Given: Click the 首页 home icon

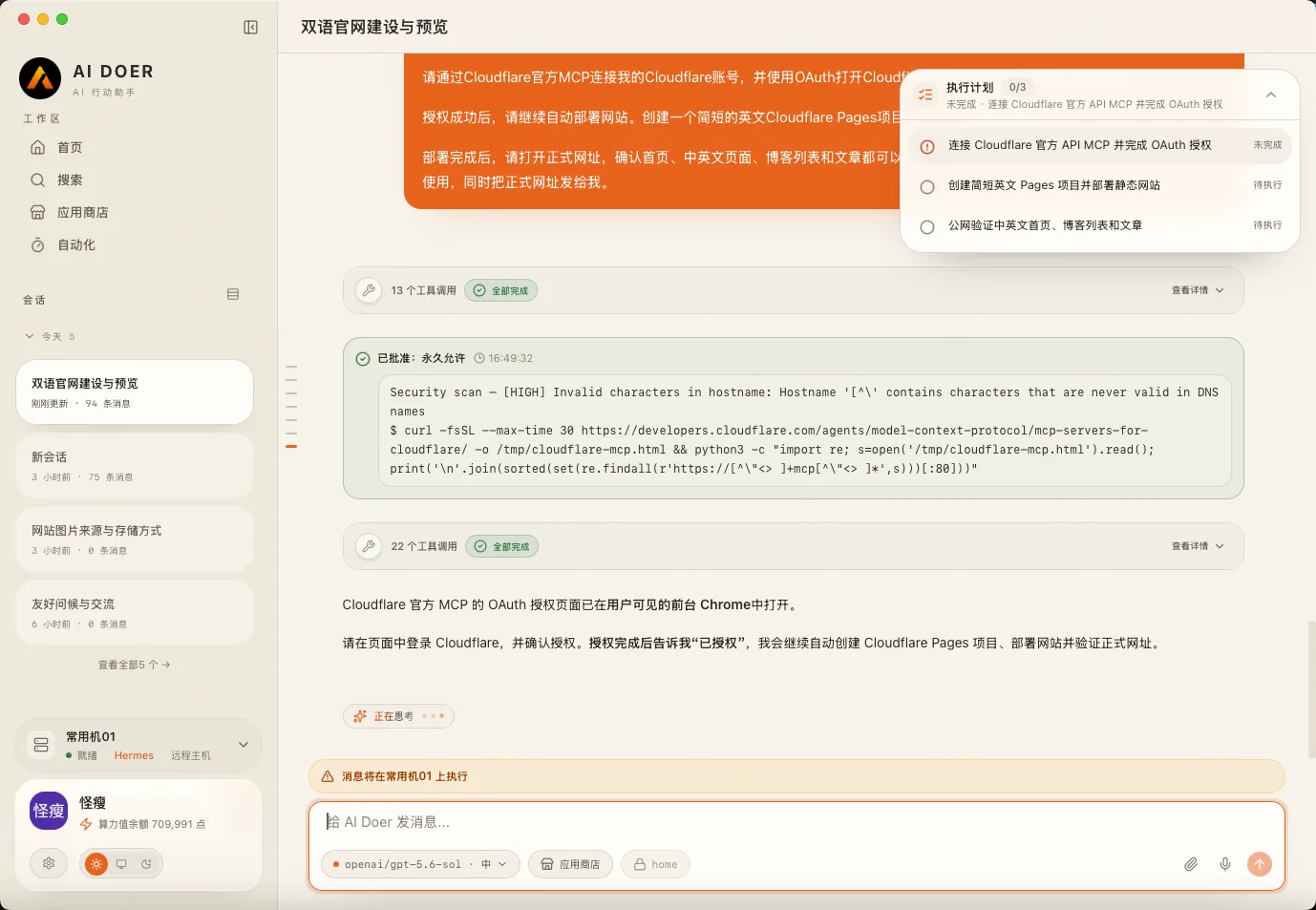Looking at the screenshot, I should coord(38,147).
